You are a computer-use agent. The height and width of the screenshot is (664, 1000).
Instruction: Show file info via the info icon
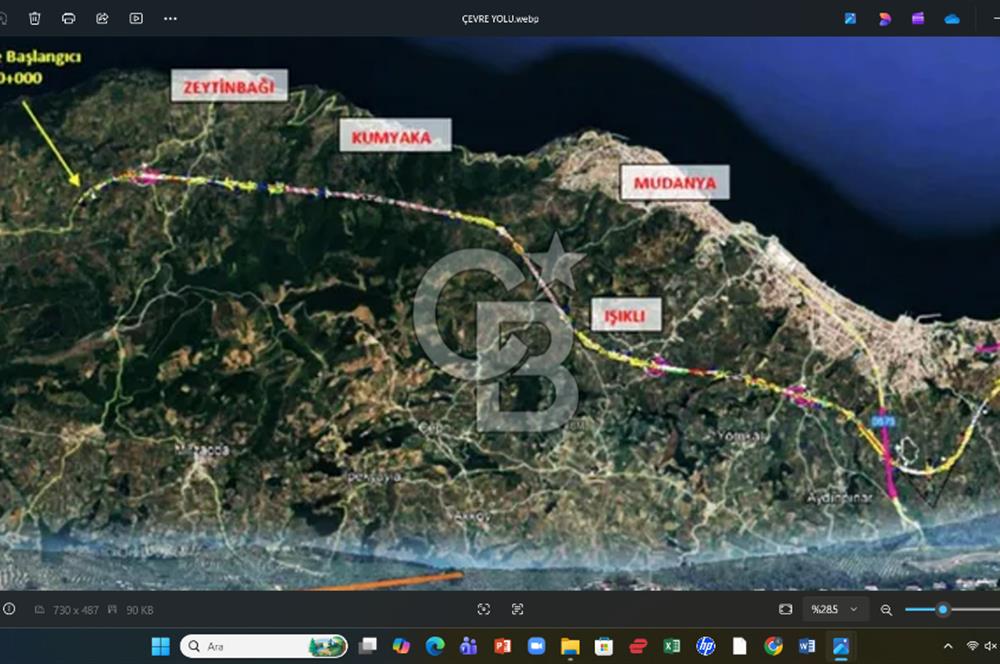click(9, 609)
